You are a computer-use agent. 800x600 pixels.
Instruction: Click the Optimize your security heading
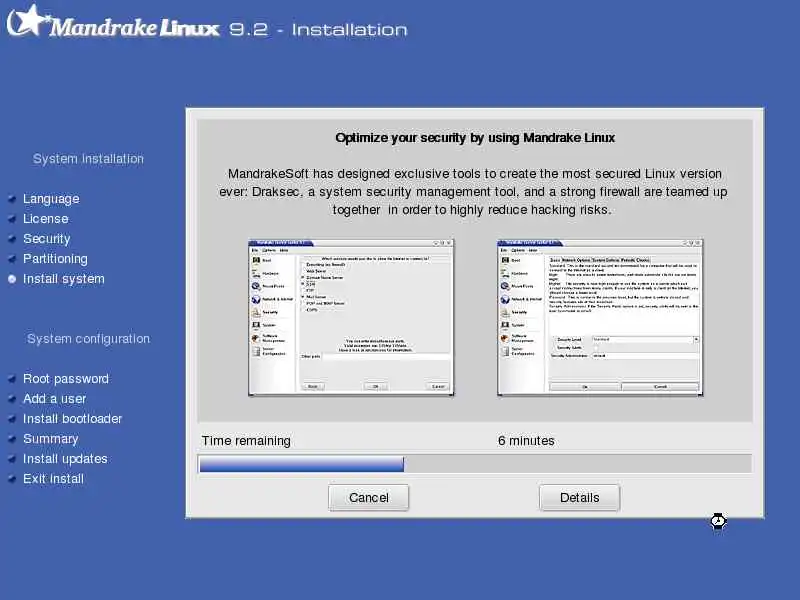point(475,138)
